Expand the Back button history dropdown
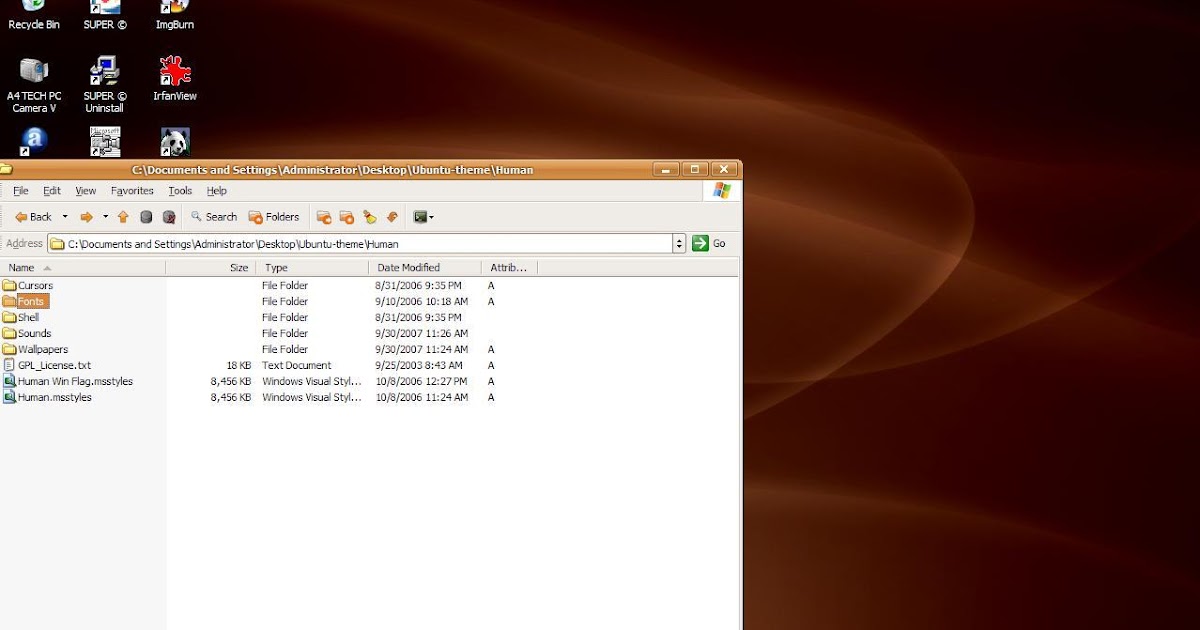 click(63, 217)
